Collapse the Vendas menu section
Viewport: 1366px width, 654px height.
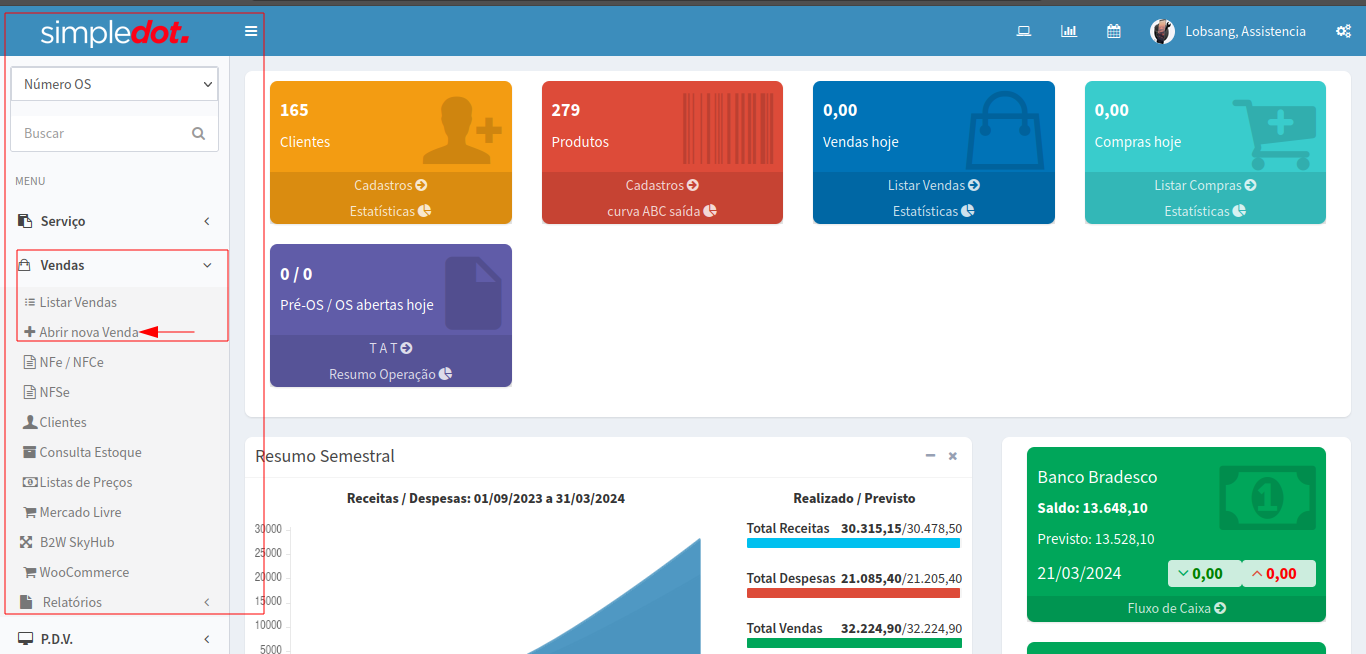tap(114, 265)
